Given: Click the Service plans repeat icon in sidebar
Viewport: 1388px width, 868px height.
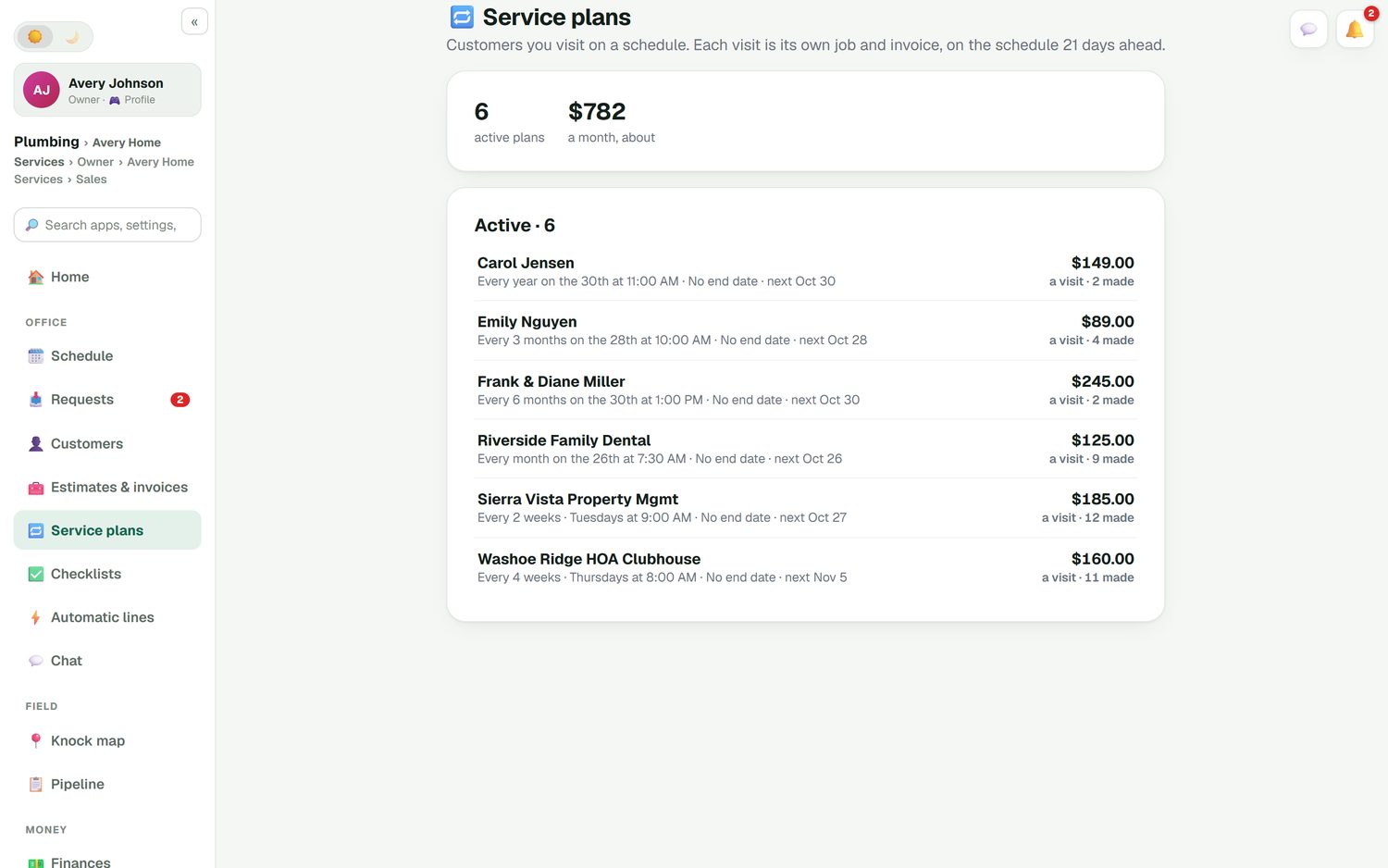Looking at the screenshot, I should (x=36, y=530).
